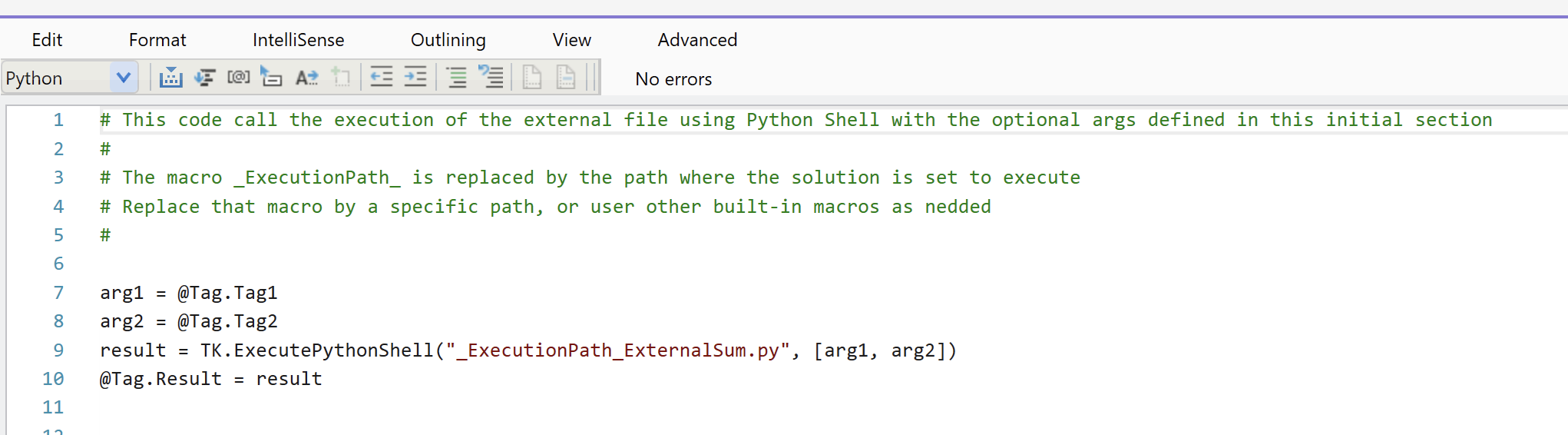Viewport: 1568px width, 435px height.
Task: Open the Edit menu
Action: [47, 40]
